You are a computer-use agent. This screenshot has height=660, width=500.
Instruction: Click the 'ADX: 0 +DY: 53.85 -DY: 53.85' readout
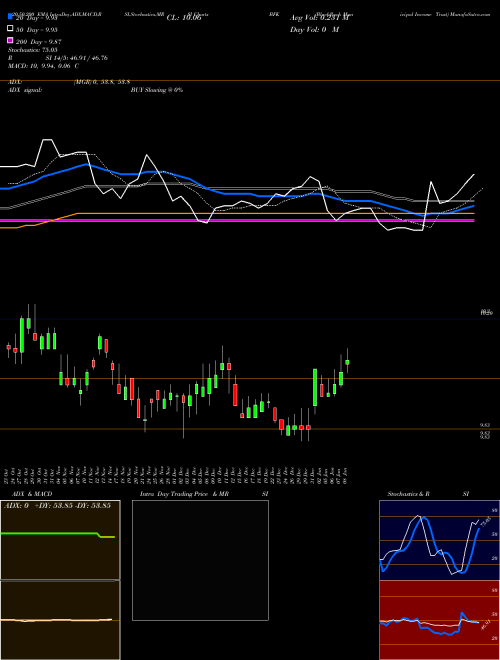(57, 505)
